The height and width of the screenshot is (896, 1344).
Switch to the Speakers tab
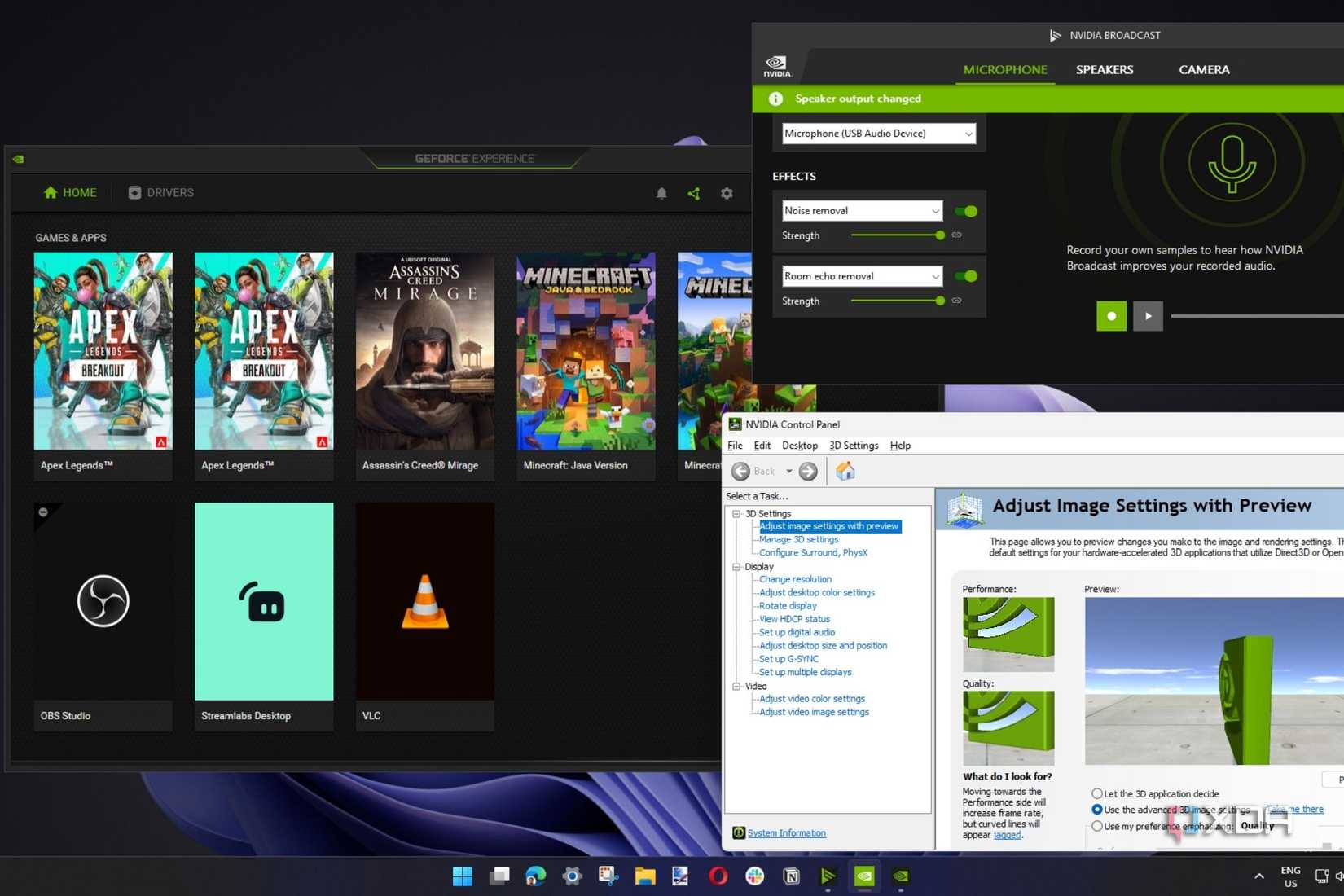[1105, 70]
